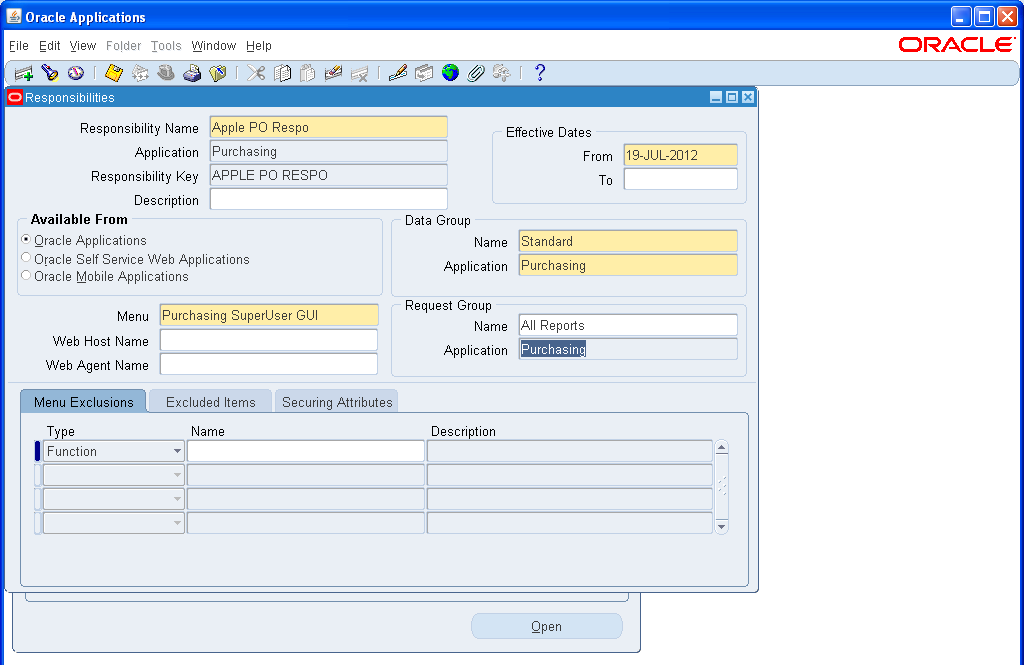
Task: Click the Data Group Application field
Action: (x=628, y=265)
